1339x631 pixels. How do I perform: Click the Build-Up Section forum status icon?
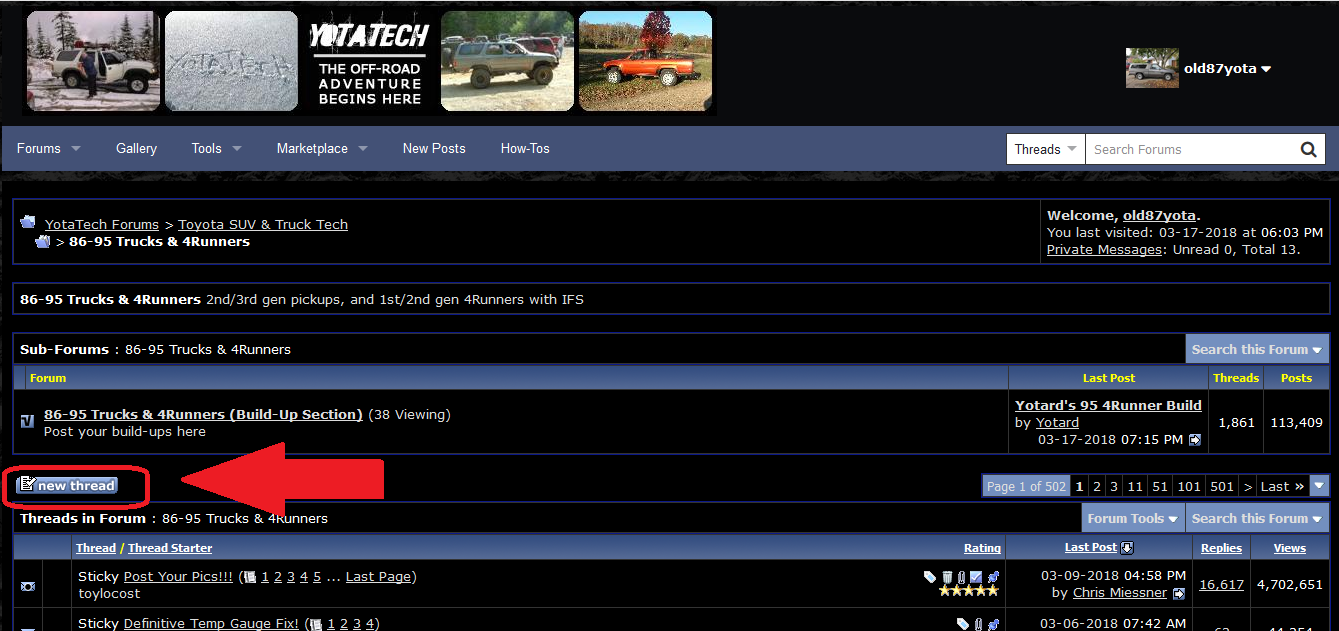click(27, 422)
